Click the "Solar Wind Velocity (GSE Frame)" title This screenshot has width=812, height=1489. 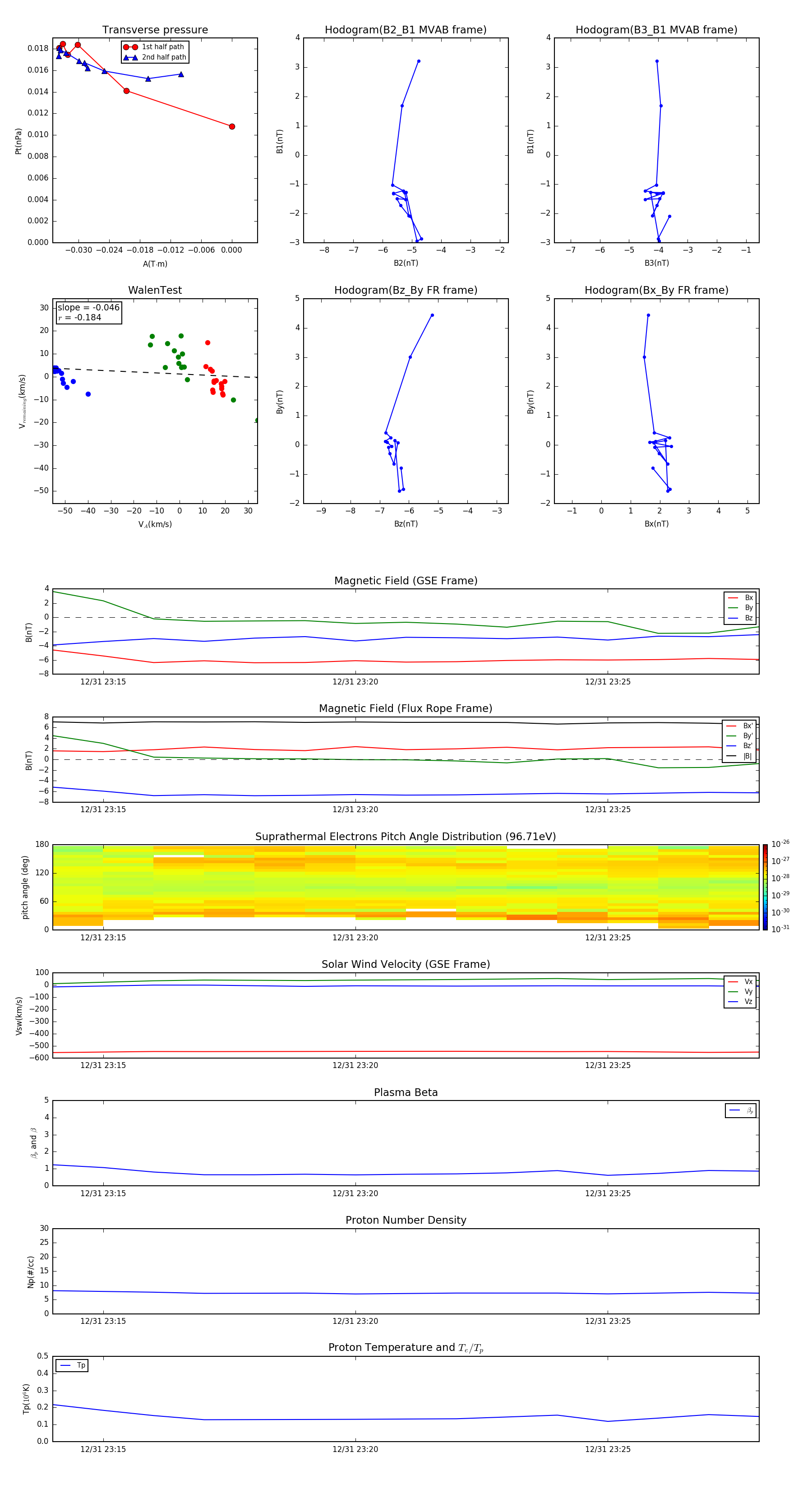(x=406, y=964)
